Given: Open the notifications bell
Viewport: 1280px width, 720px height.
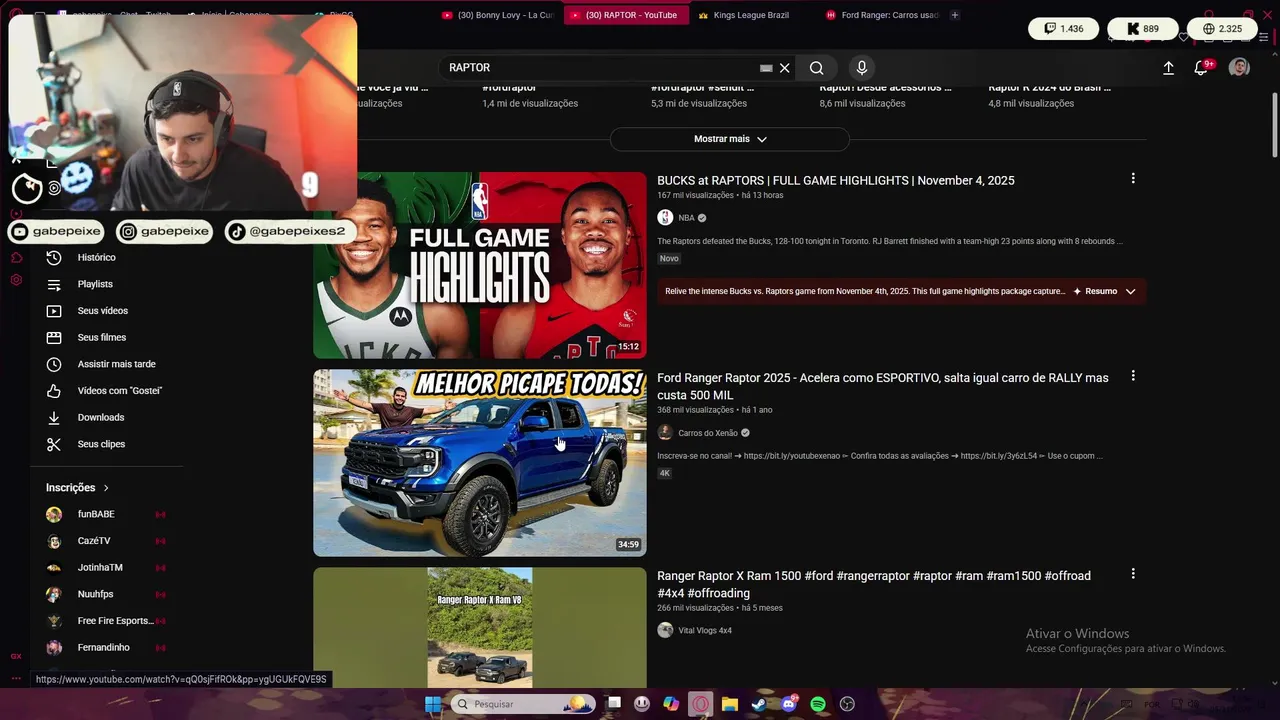Looking at the screenshot, I should point(1202,68).
